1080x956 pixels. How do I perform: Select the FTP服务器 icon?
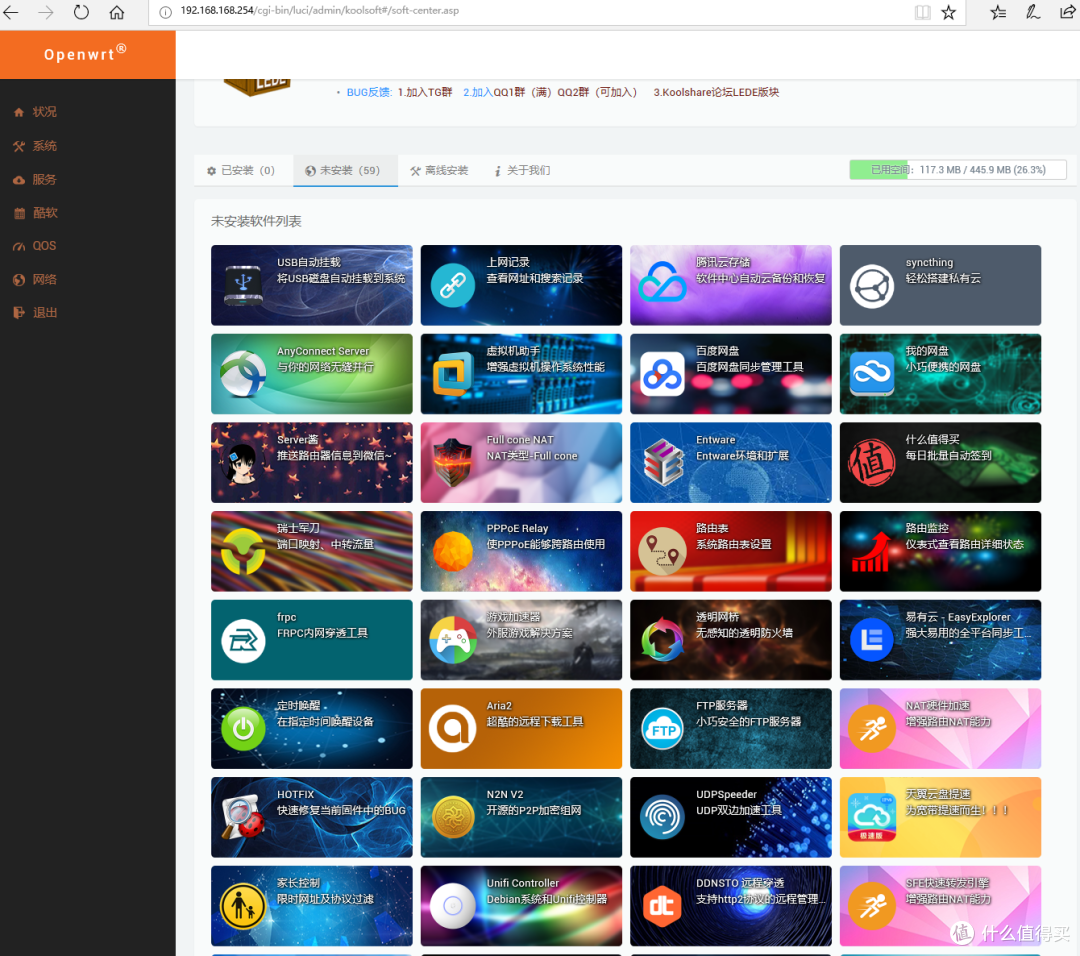pos(662,729)
